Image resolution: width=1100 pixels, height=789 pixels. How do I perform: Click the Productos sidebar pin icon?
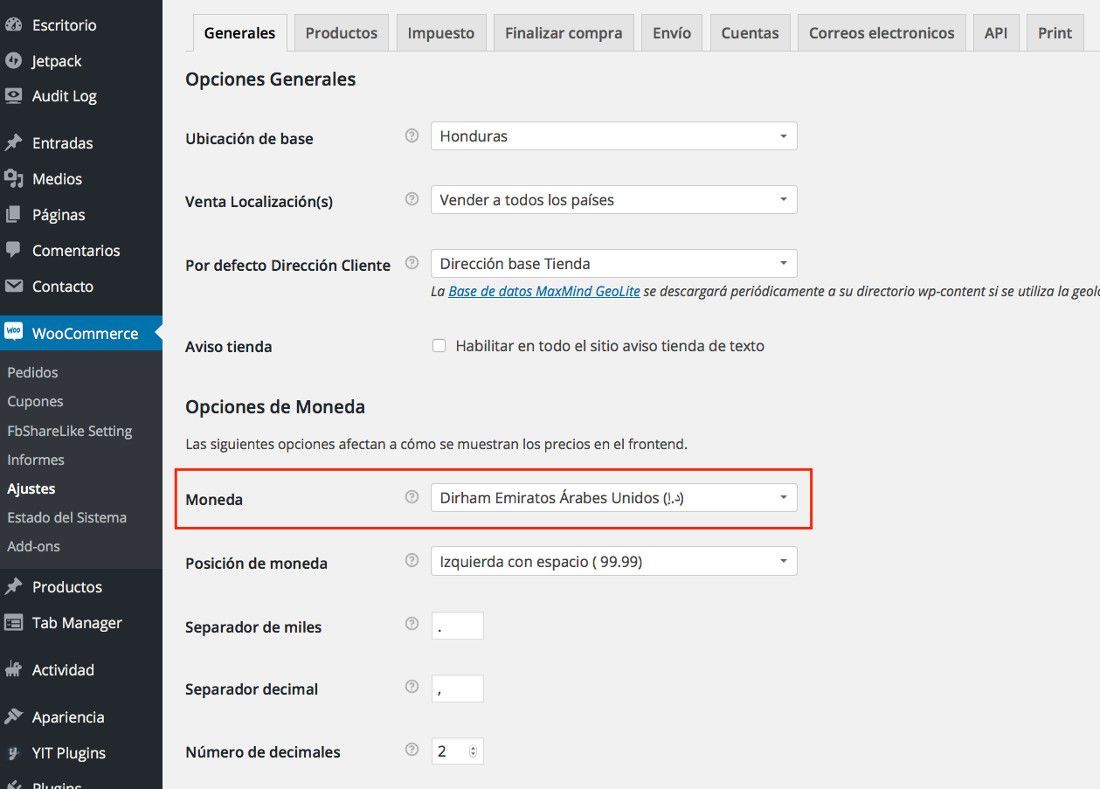click(x=13, y=587)
